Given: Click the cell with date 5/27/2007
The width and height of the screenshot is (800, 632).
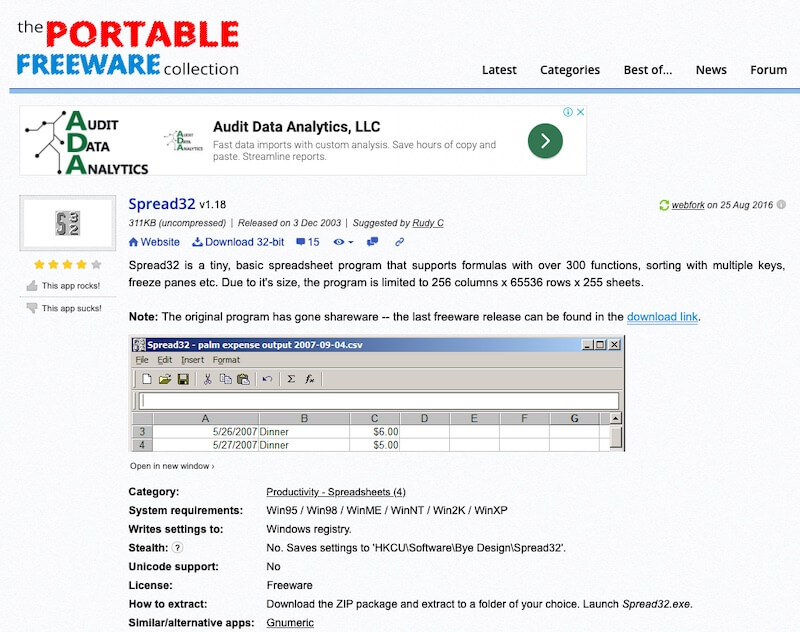Looking at the screenshot, I should 205,445.
